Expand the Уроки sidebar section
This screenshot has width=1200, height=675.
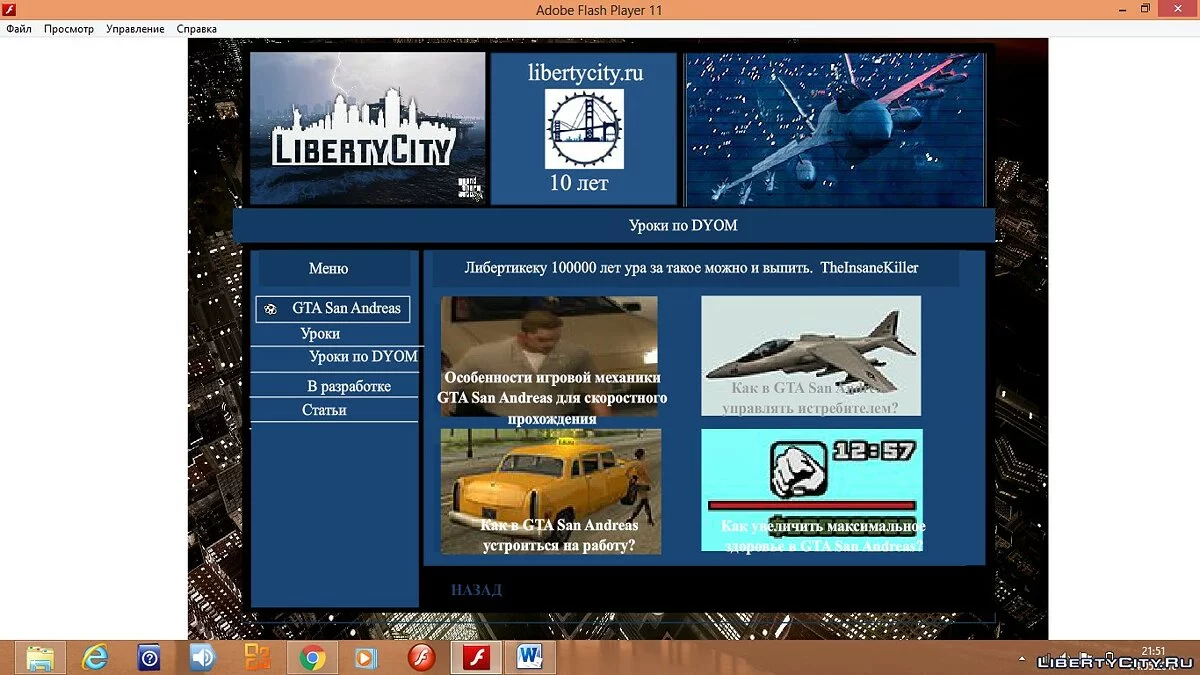pyautogui.click(x=320, y=334)
